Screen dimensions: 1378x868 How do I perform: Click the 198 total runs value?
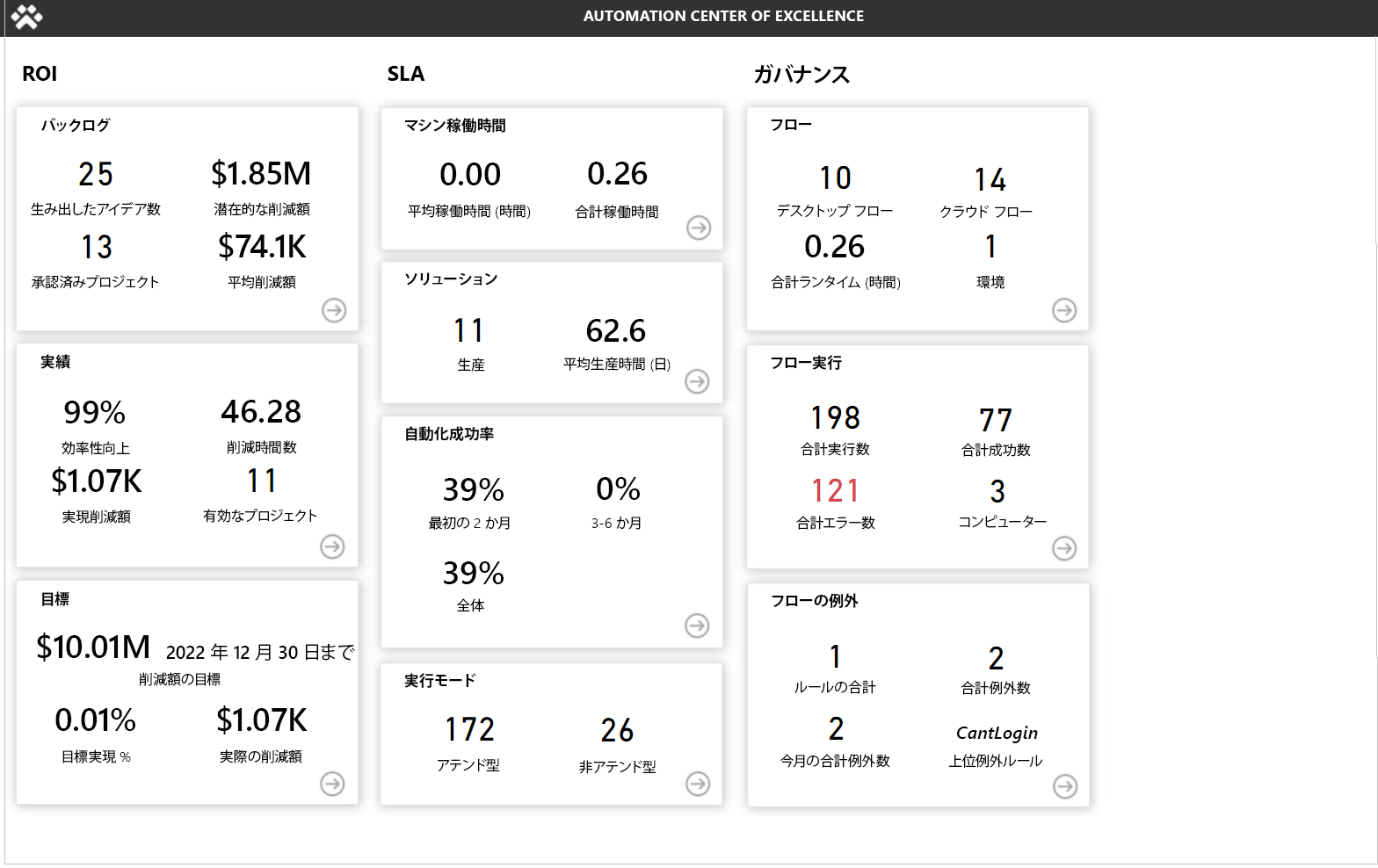tap(835, 417)
